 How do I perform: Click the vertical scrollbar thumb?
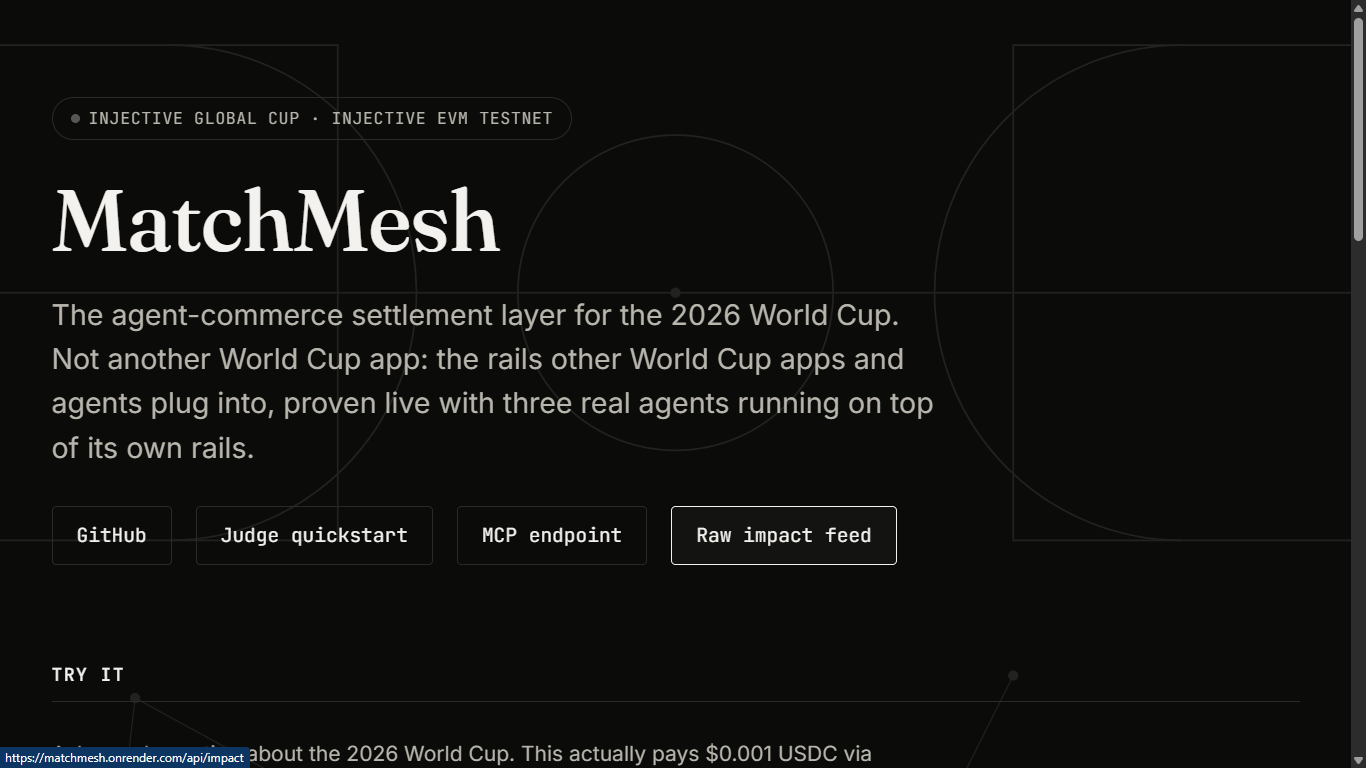(1358, 129)
